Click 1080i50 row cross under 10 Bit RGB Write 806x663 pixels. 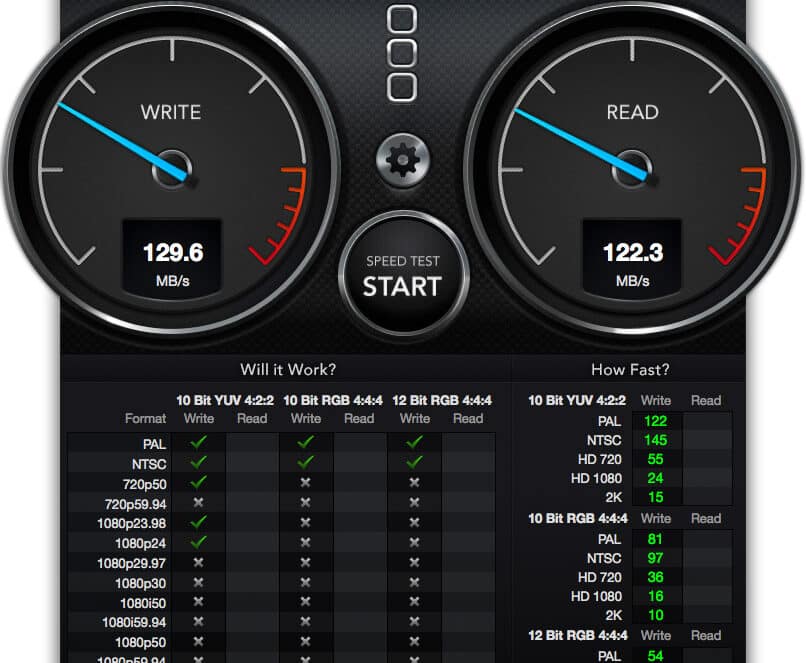[305, 601]
